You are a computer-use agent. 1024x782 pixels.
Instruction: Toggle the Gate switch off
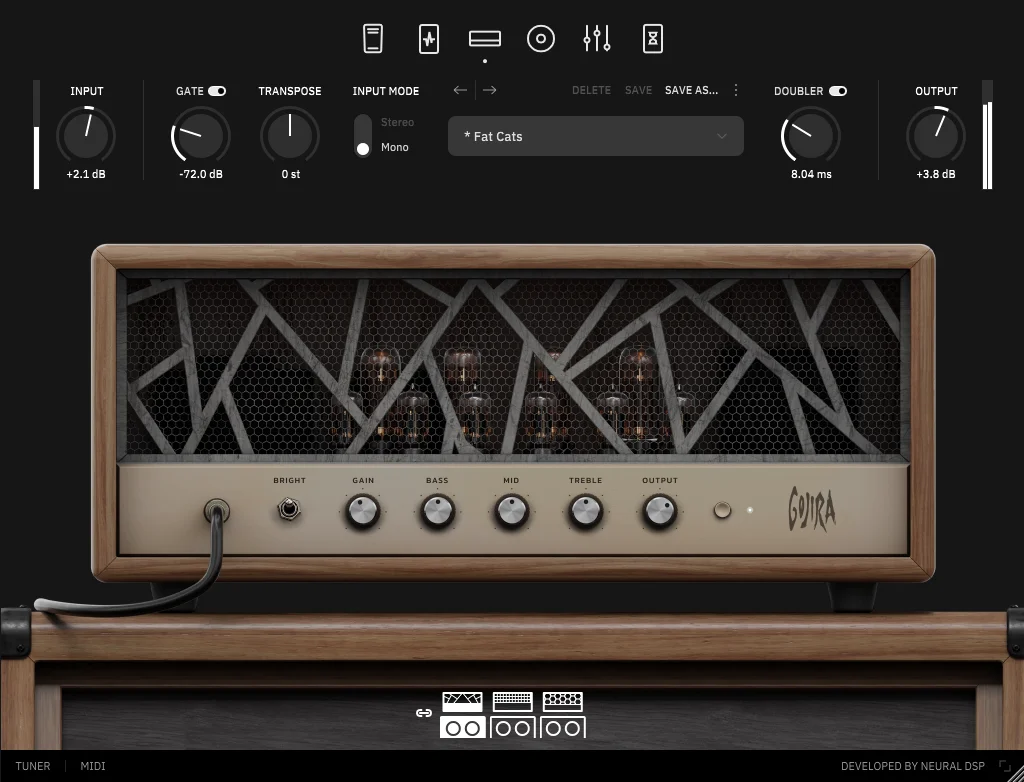[x=217, y=91]
